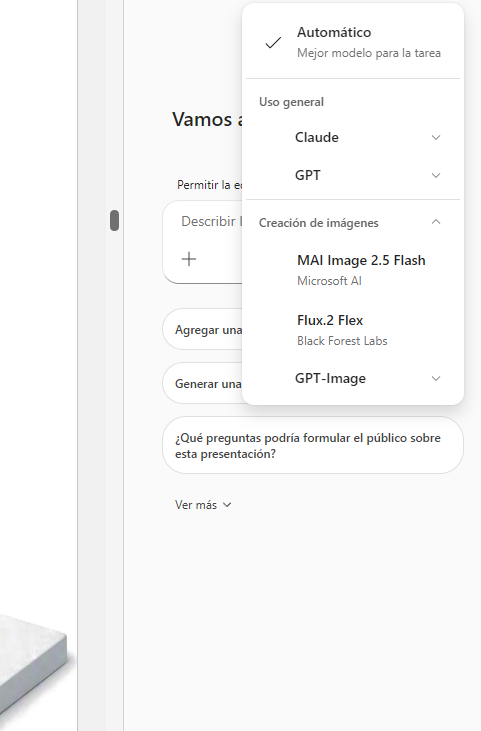Expand Ver más suggestions
This screenshot has width=481, height=731.
click(203, 505)
